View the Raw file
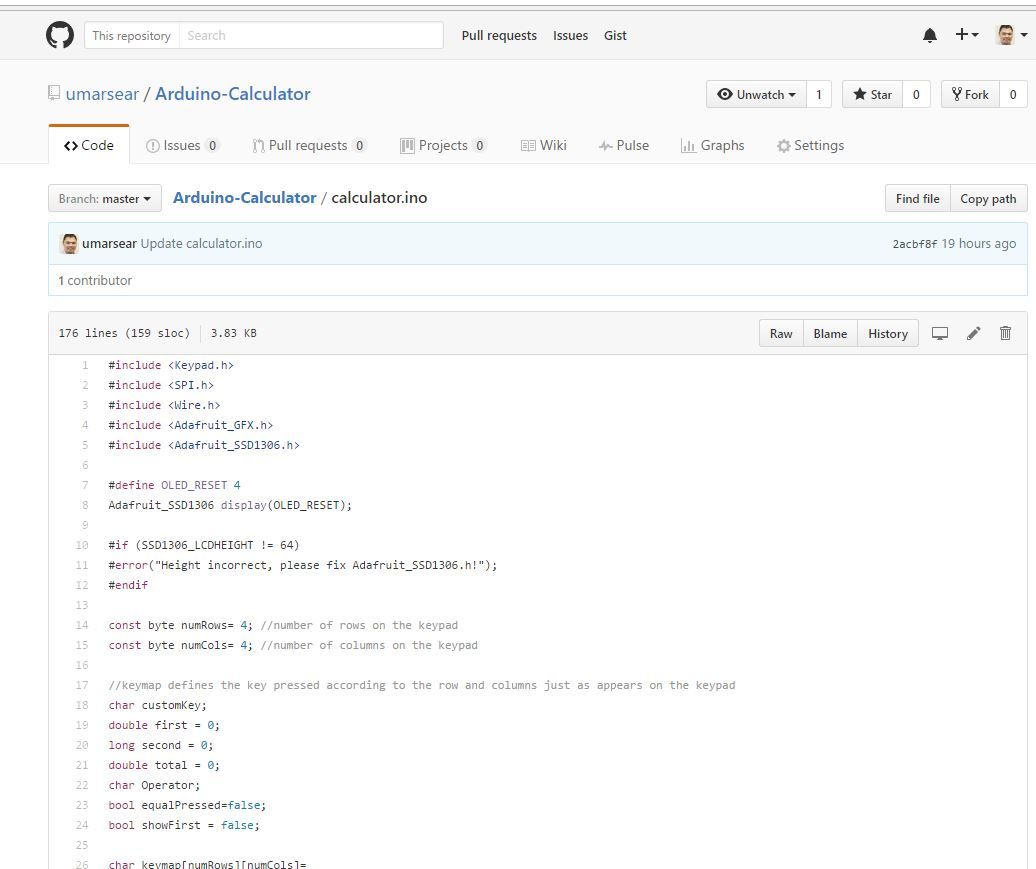Viewport: 1036px width, 869px height. coord(781,334)
